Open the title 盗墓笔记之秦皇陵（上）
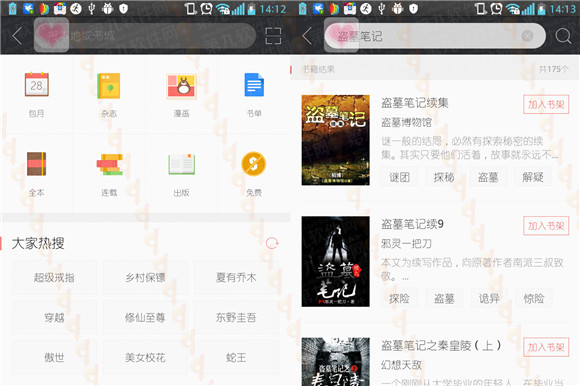The width and height of the screenshot is (580, 386). click(x=441, y=346)
